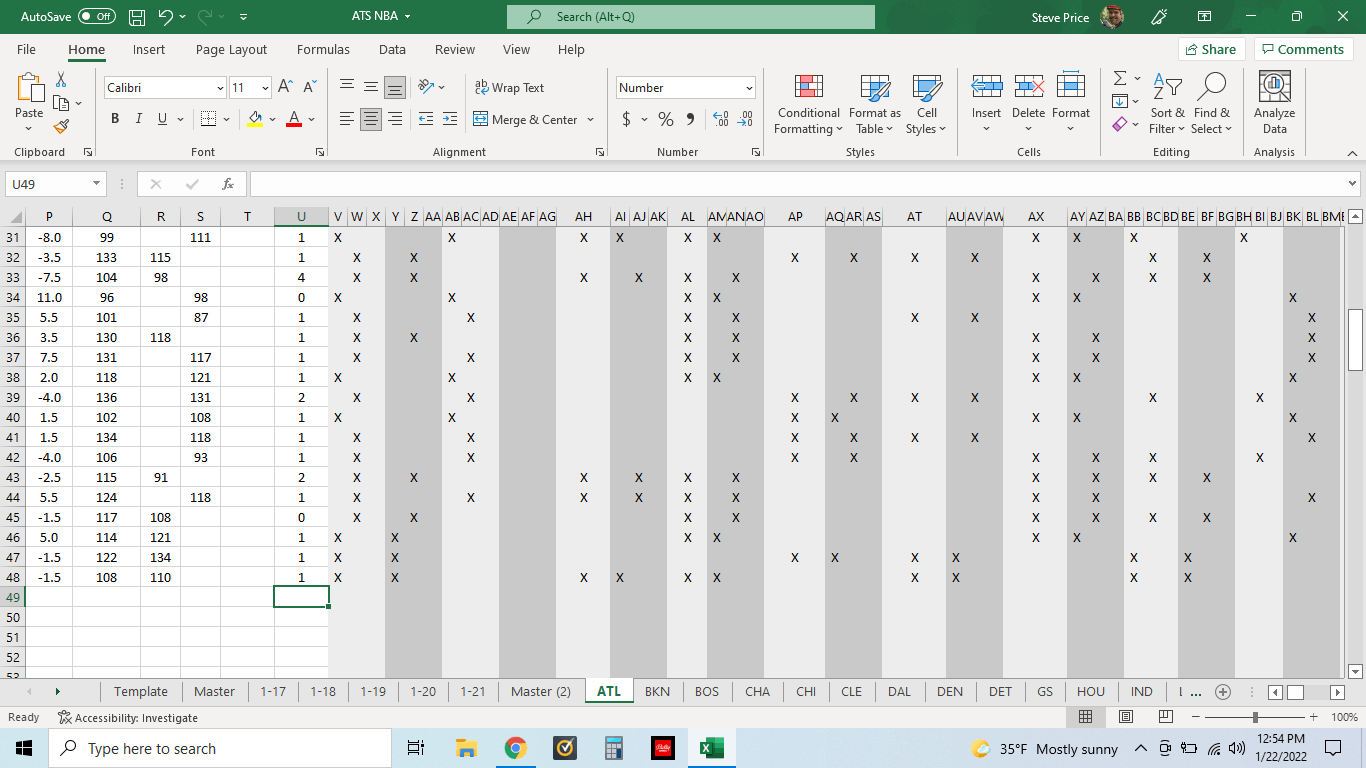Click the Cut scissors icon
The height and width of the screenshot is (768, 1366).
click(x=61, y=79)
